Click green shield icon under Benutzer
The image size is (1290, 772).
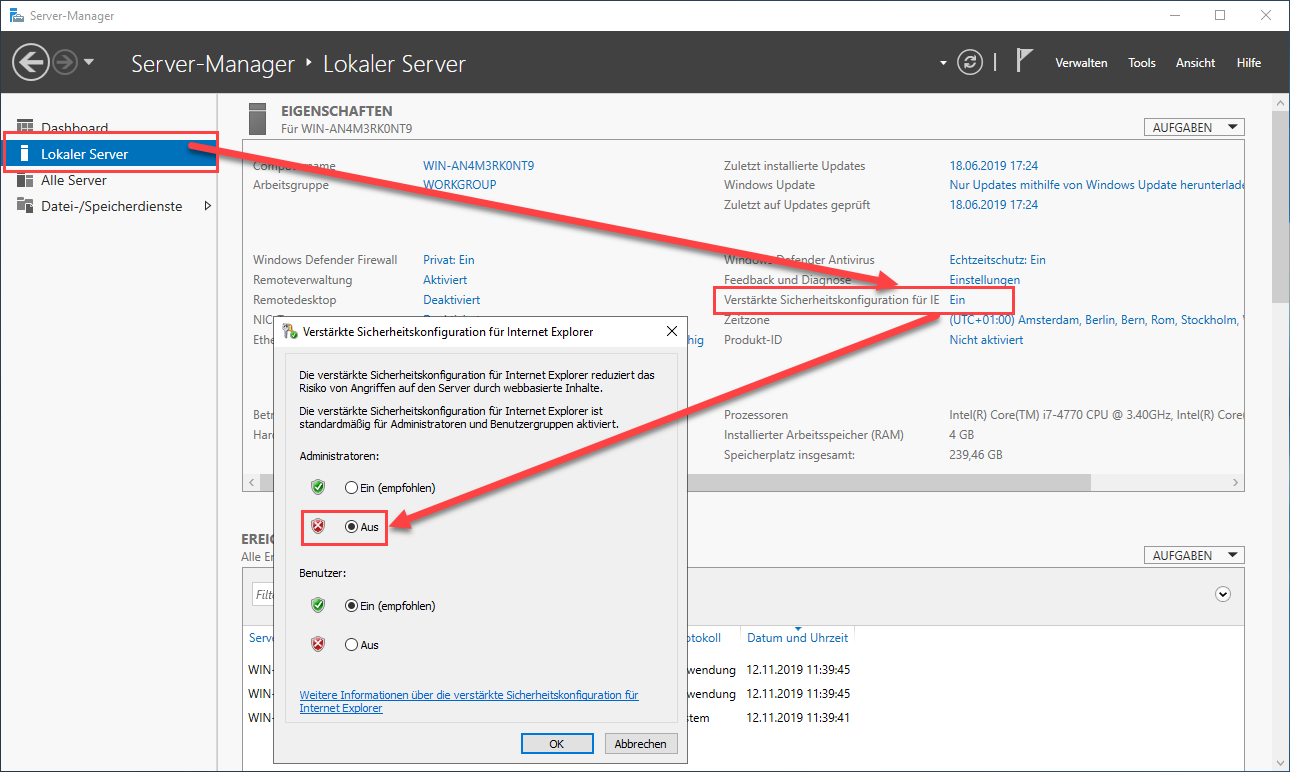click(318, 605)
